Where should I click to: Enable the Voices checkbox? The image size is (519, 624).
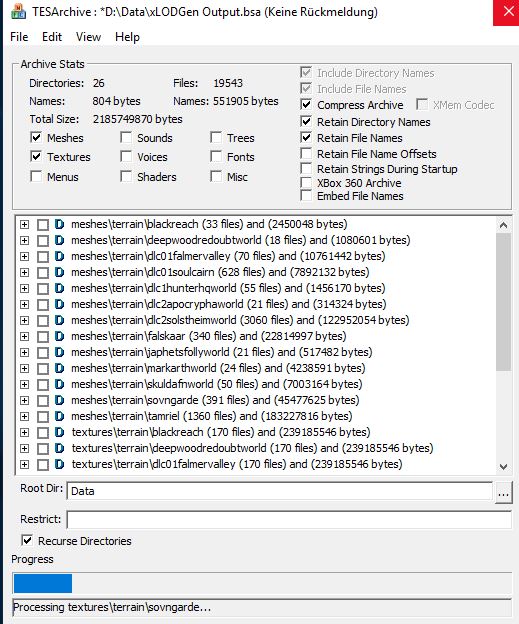point(126,156)
